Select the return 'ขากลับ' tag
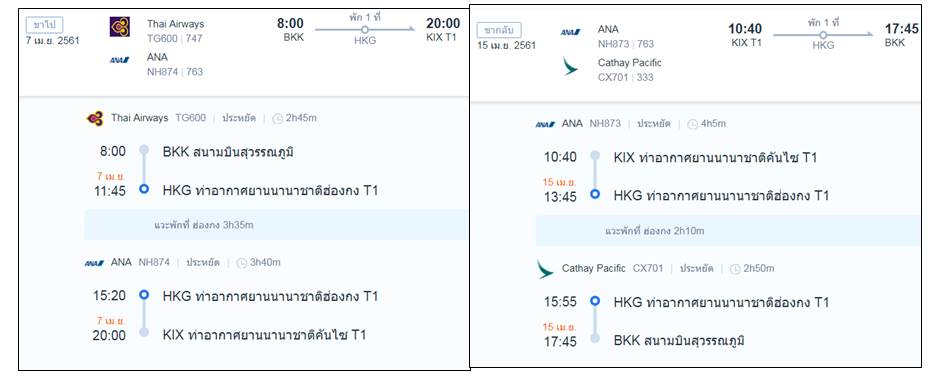Image resolution: width=945 pixels, height=378 pixels. [499, 30]
